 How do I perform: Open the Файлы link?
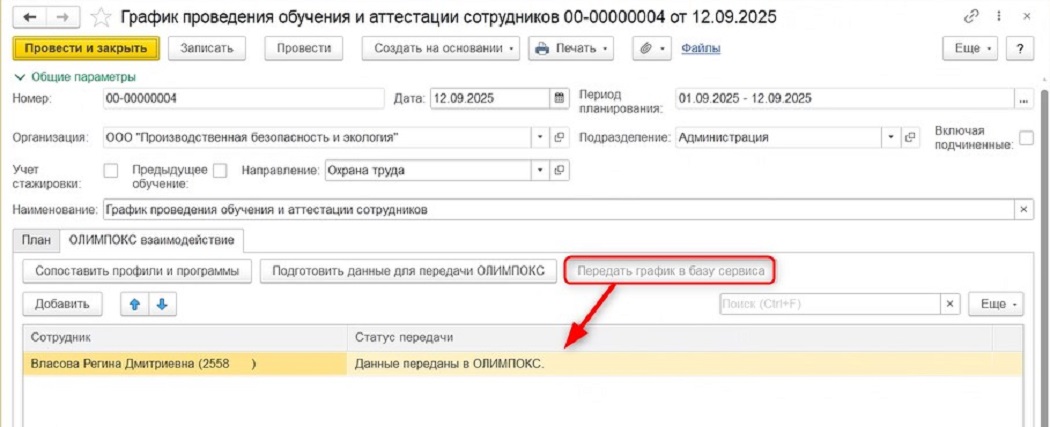coord(700,48)
